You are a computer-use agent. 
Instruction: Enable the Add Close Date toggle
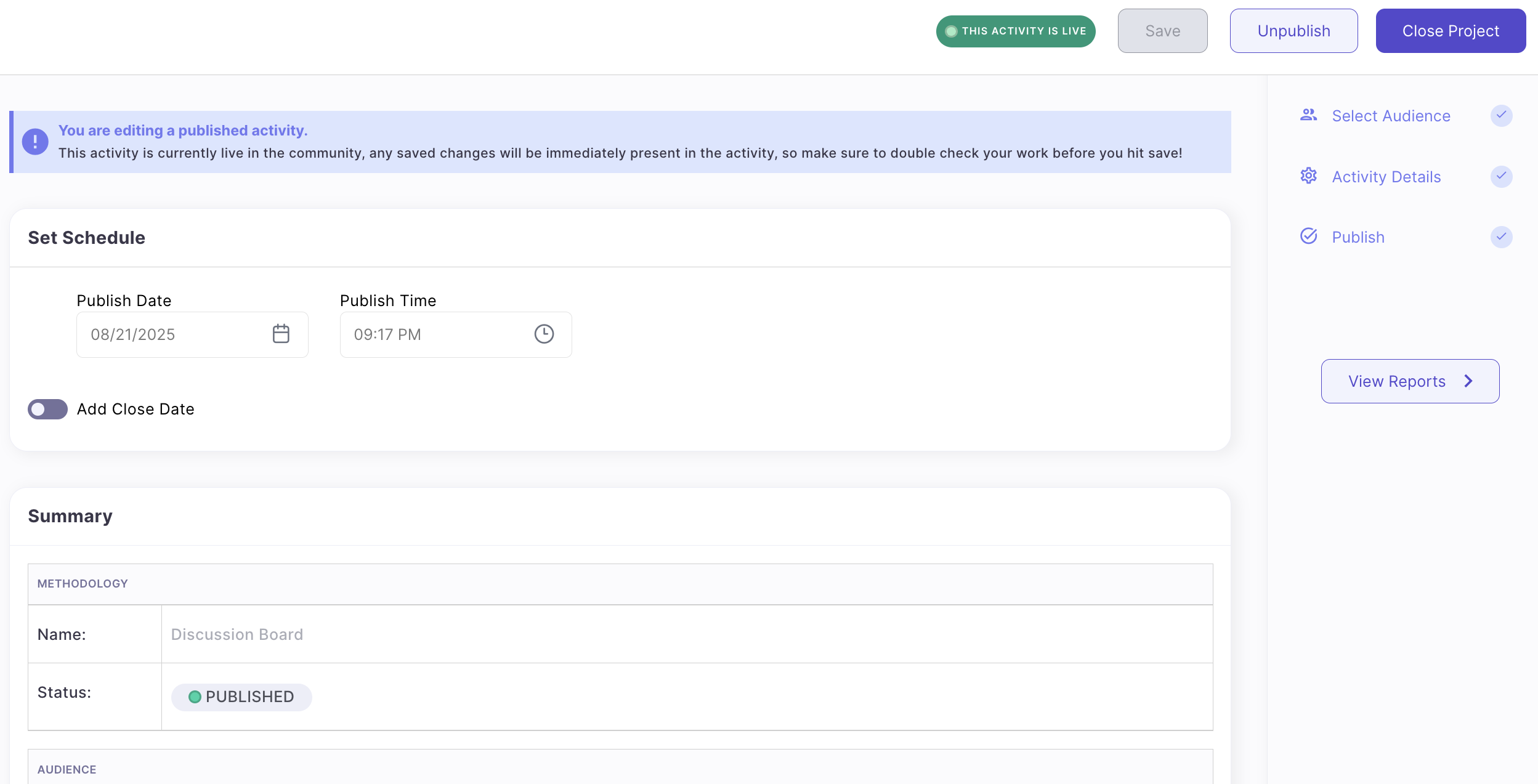(x=47, y=408)
